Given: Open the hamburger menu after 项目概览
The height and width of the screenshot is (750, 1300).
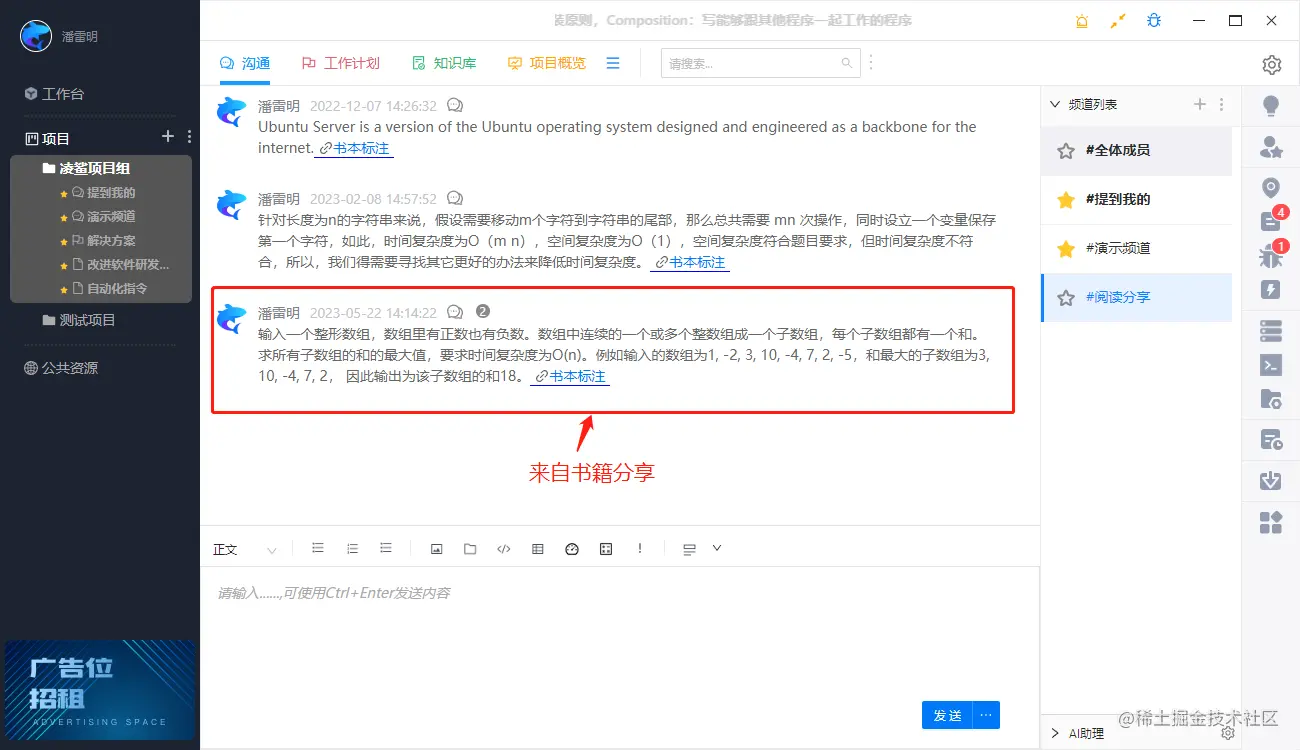Looking at the screenshot, I should (x=613, y=63).
